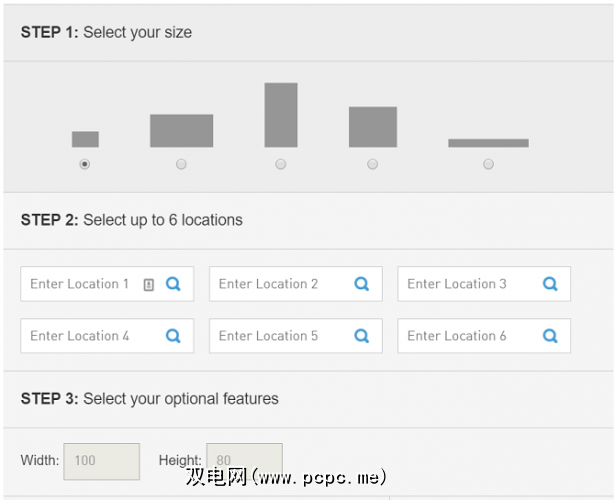The image size is (615, 500).
Task: Click the search icon in Location 3
Action: (550, 284)
